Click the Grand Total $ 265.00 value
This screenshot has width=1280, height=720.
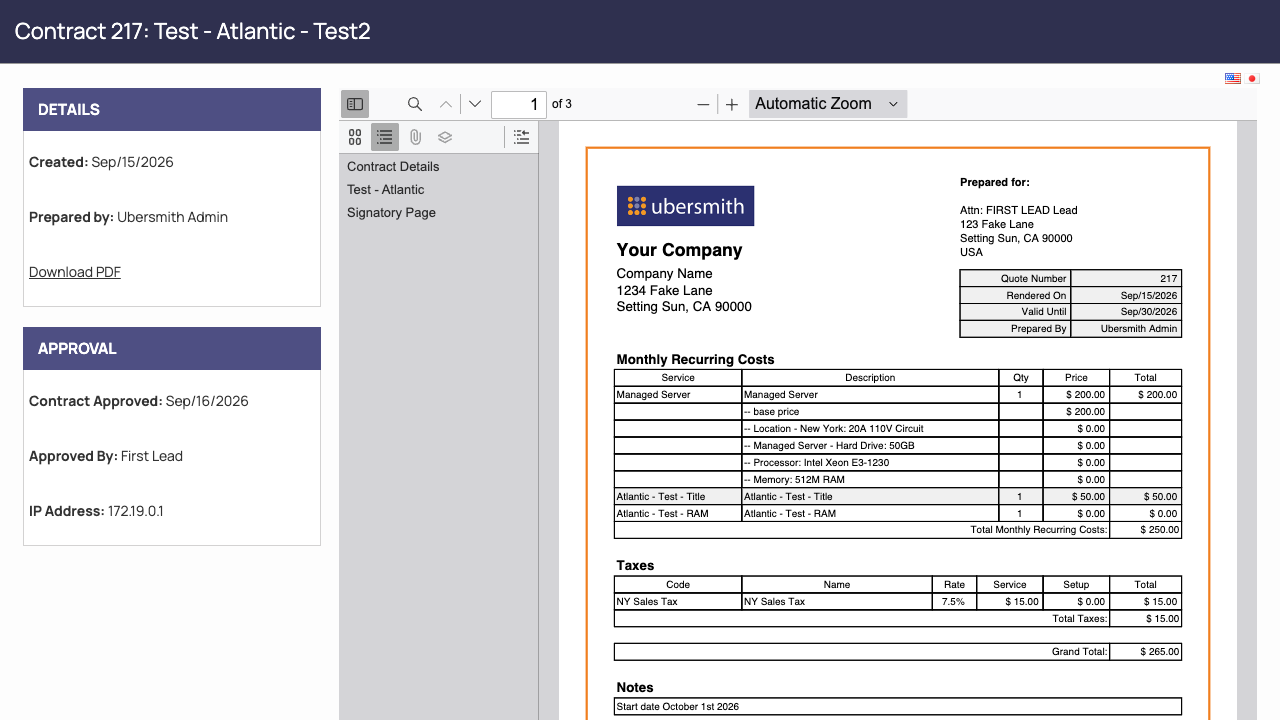click(1146, 652)
